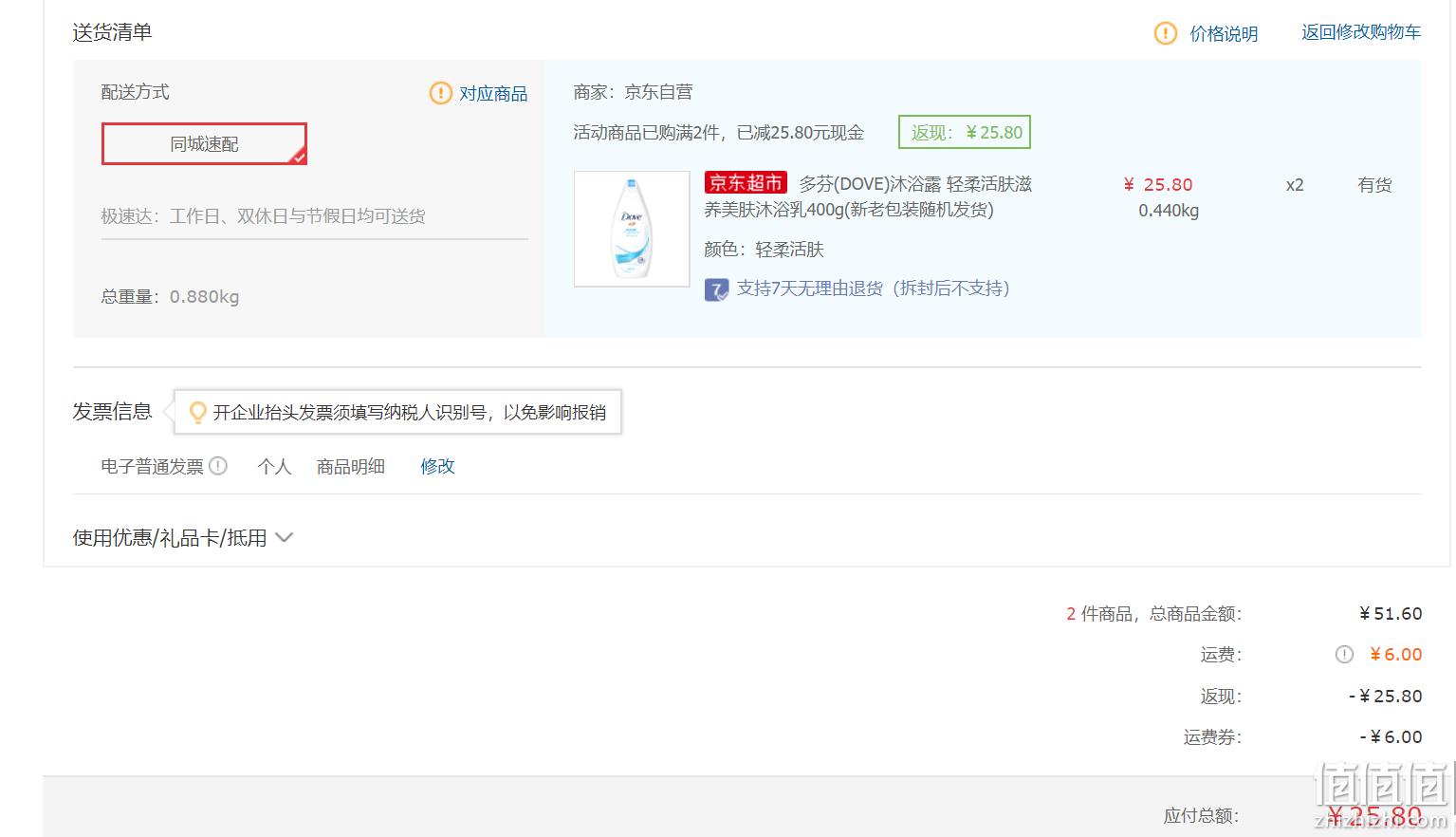Screen dimensions: 1456x837
Task: Click 商家：京东自营 text
Action: coord(633,92)
